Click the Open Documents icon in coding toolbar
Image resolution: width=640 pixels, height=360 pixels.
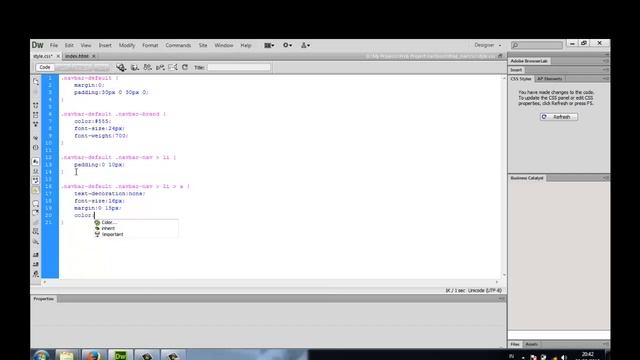click(x=36, y=81)
